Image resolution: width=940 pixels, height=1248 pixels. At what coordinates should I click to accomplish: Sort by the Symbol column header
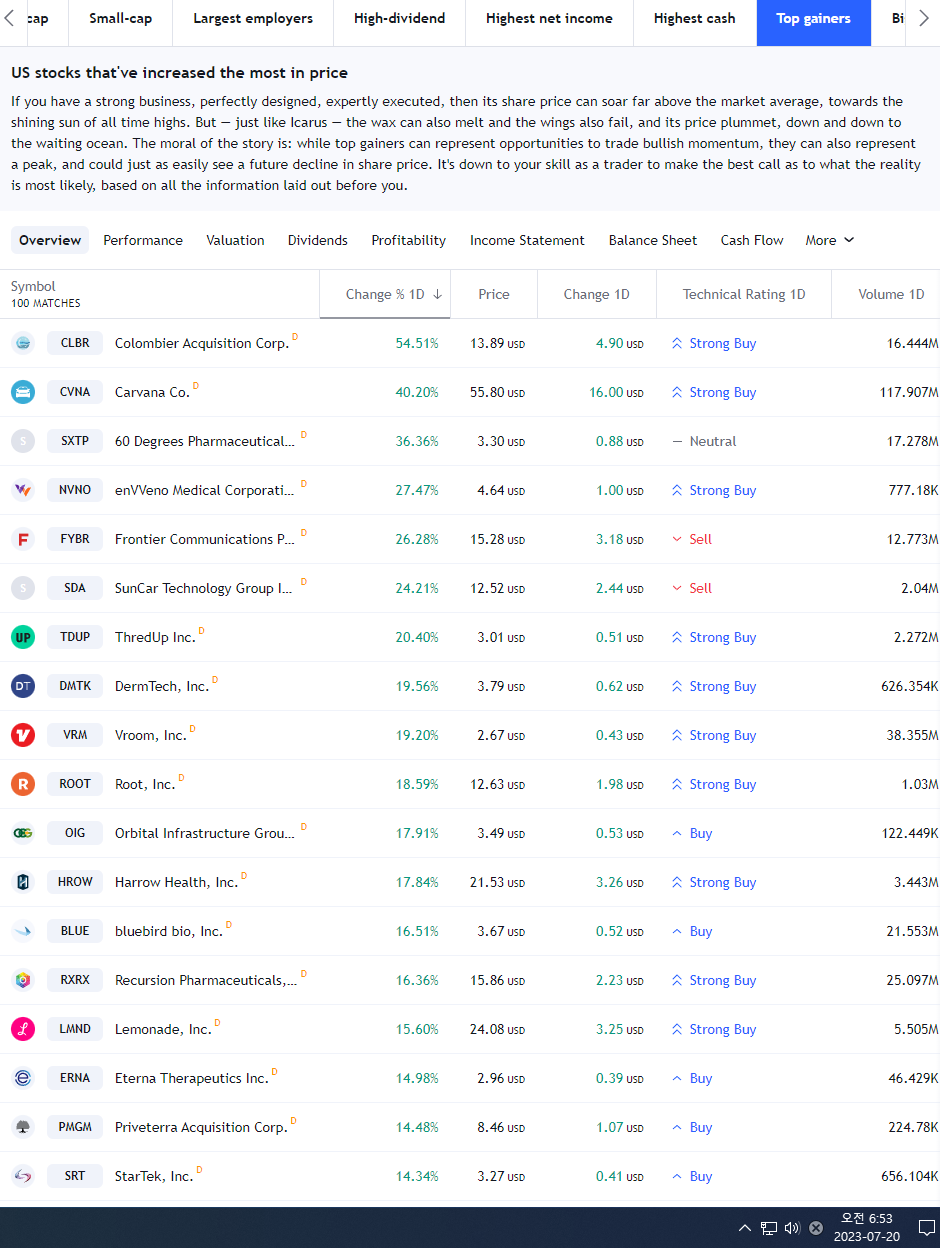[x=33, y=286]
